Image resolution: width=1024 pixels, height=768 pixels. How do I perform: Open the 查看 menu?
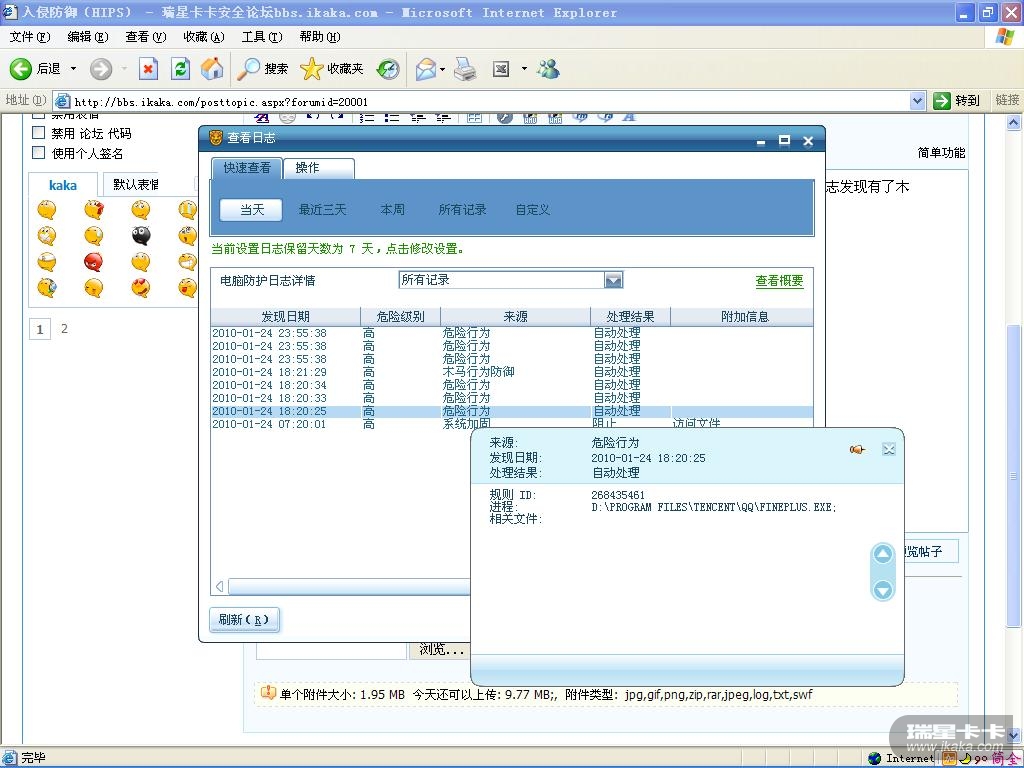[x=146, y=37]
